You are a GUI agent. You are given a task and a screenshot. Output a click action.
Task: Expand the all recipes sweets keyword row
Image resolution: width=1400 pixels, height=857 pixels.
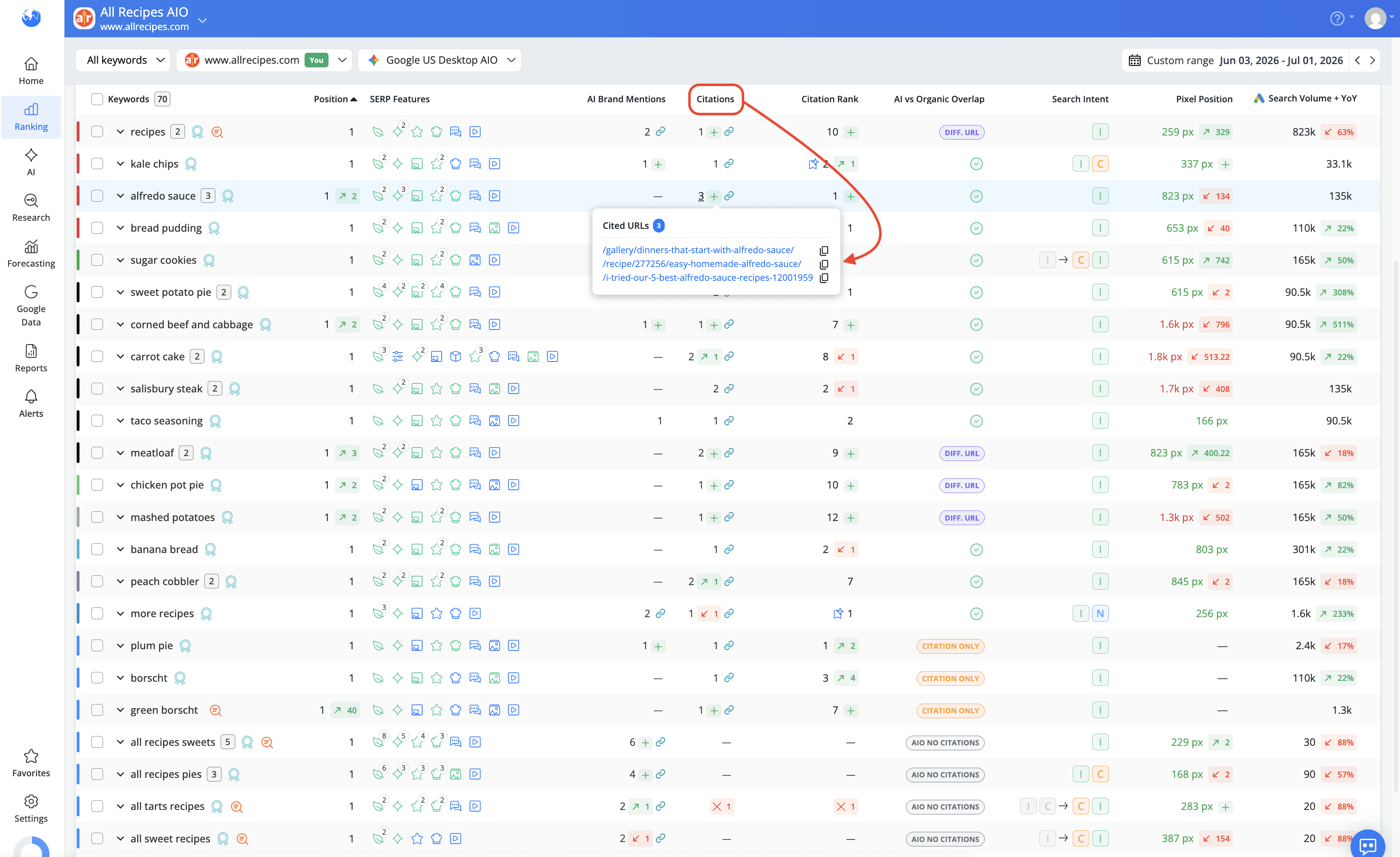tap(120, 742)
